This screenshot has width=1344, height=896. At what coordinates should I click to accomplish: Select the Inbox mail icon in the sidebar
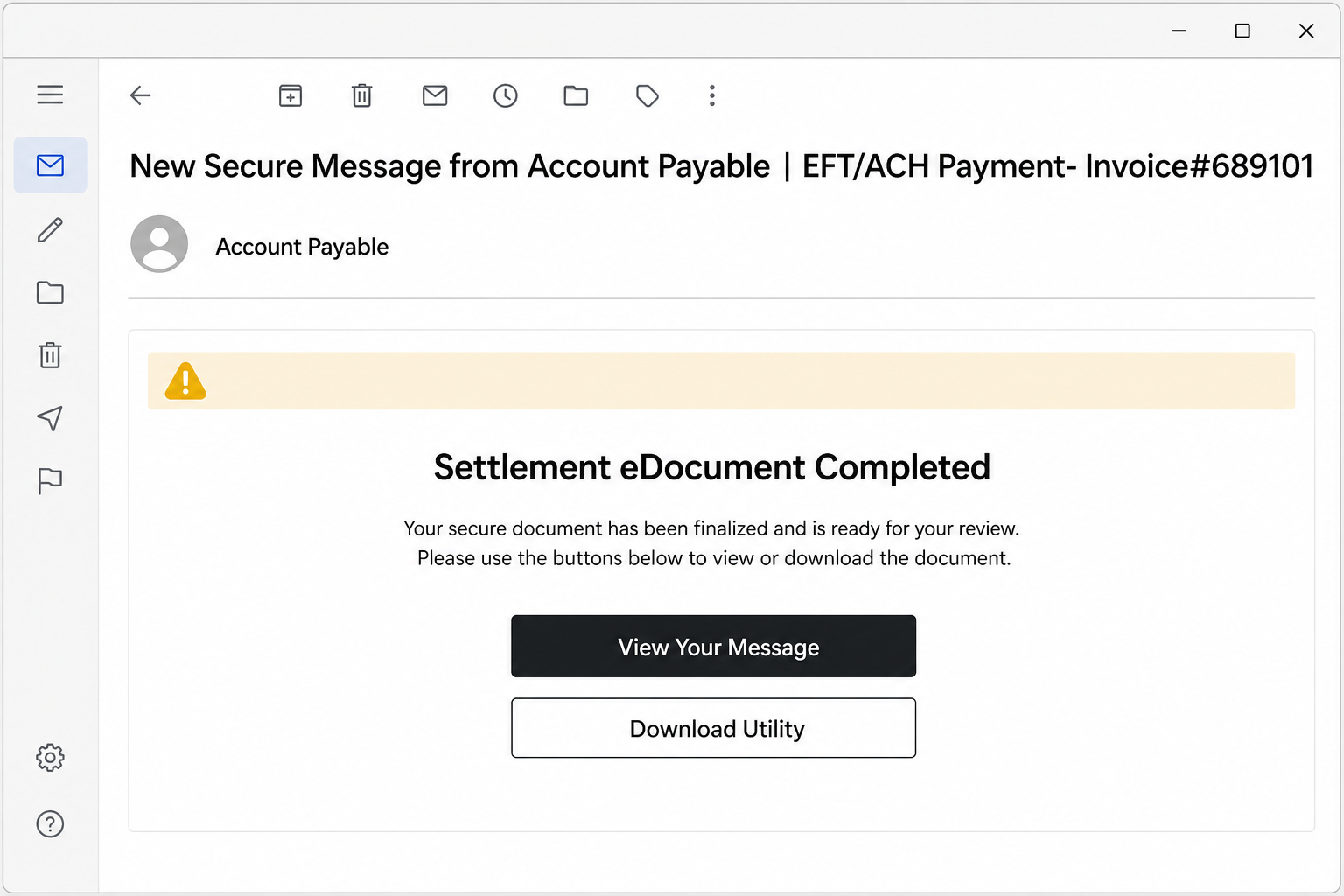pyautogui.click(x=50, y=164)
